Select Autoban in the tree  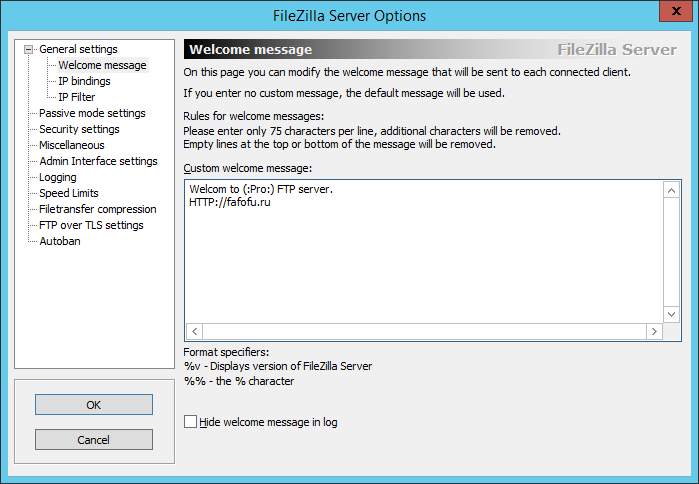(x=60, y=242)
